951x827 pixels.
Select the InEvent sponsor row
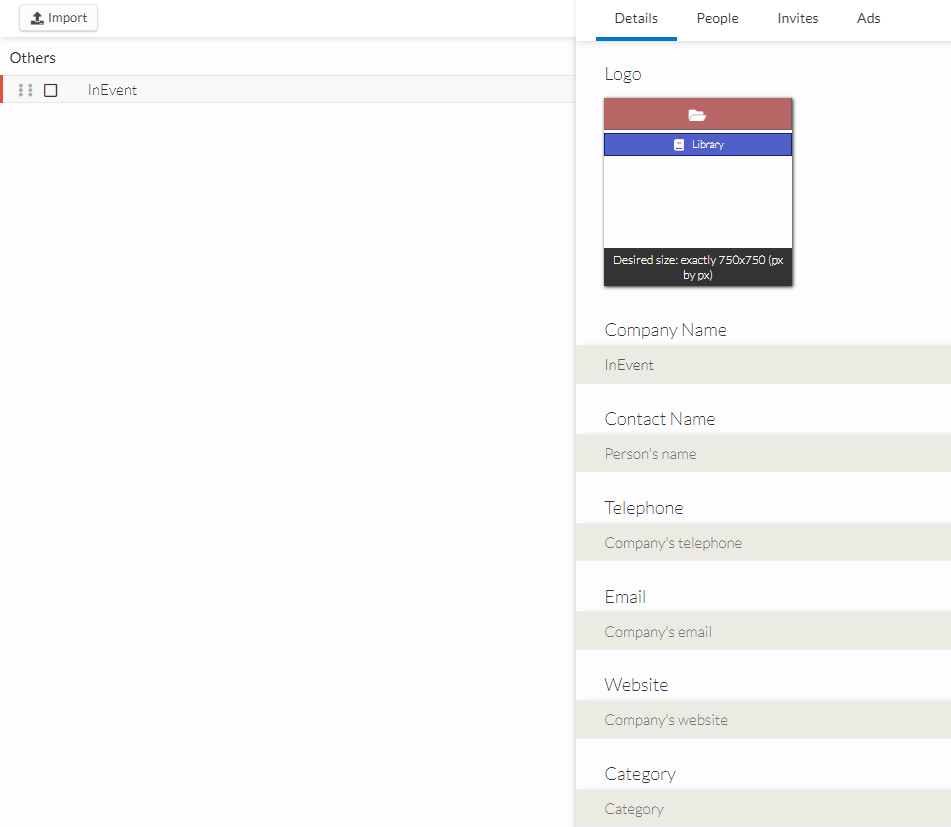point(288,90)
